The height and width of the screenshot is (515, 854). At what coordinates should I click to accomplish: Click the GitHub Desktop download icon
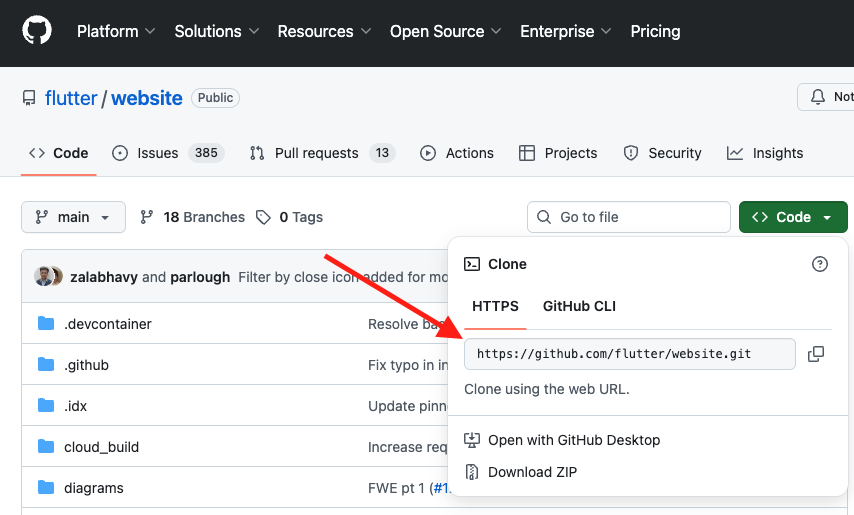point(472,440)
